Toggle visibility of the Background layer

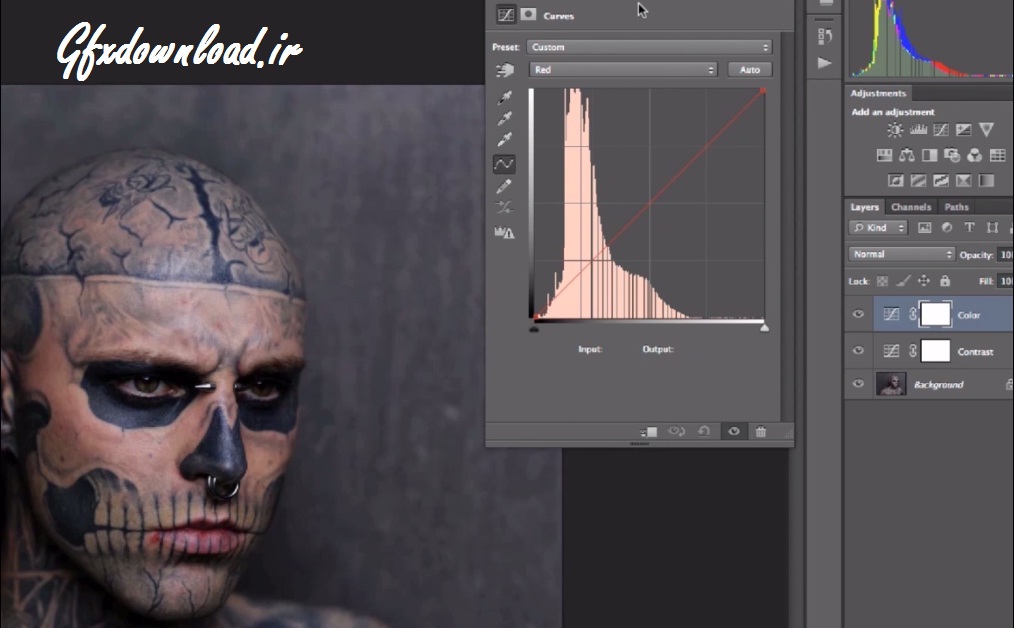858,384
